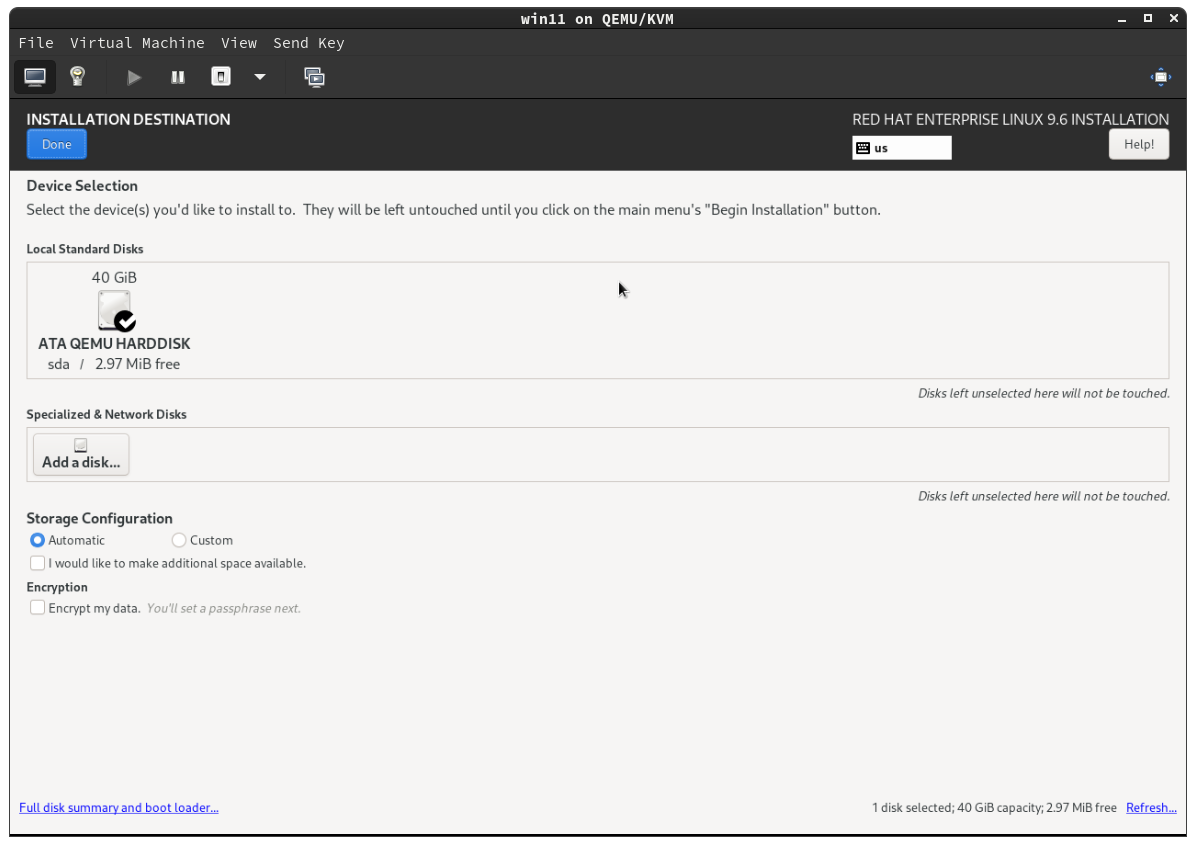Click the sda / 2.97 MiB free text
The height and width of the screenshot is (846, 1196).
coord(114,364)
